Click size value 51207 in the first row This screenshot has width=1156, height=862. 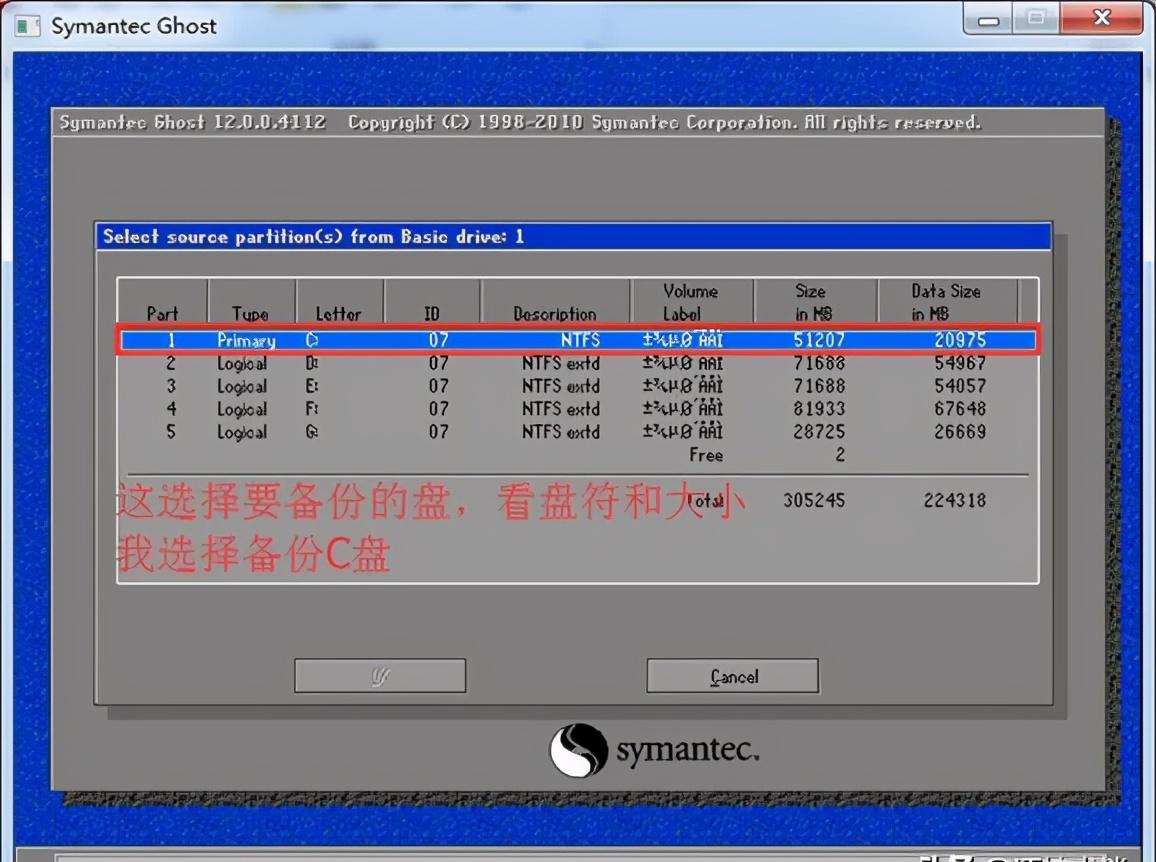(819, 340)
